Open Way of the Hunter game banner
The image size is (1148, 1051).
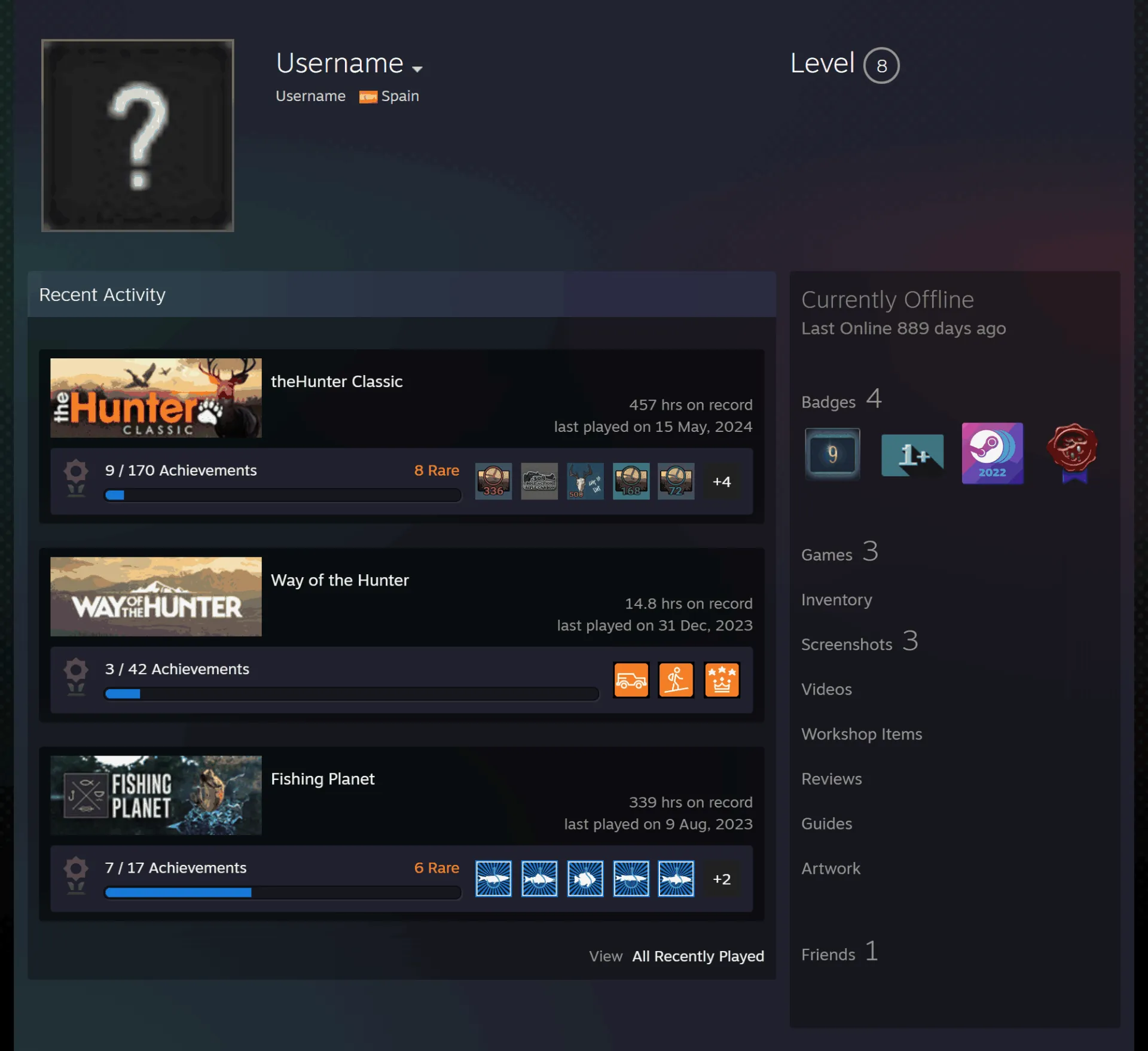click(x=156, y=596)
